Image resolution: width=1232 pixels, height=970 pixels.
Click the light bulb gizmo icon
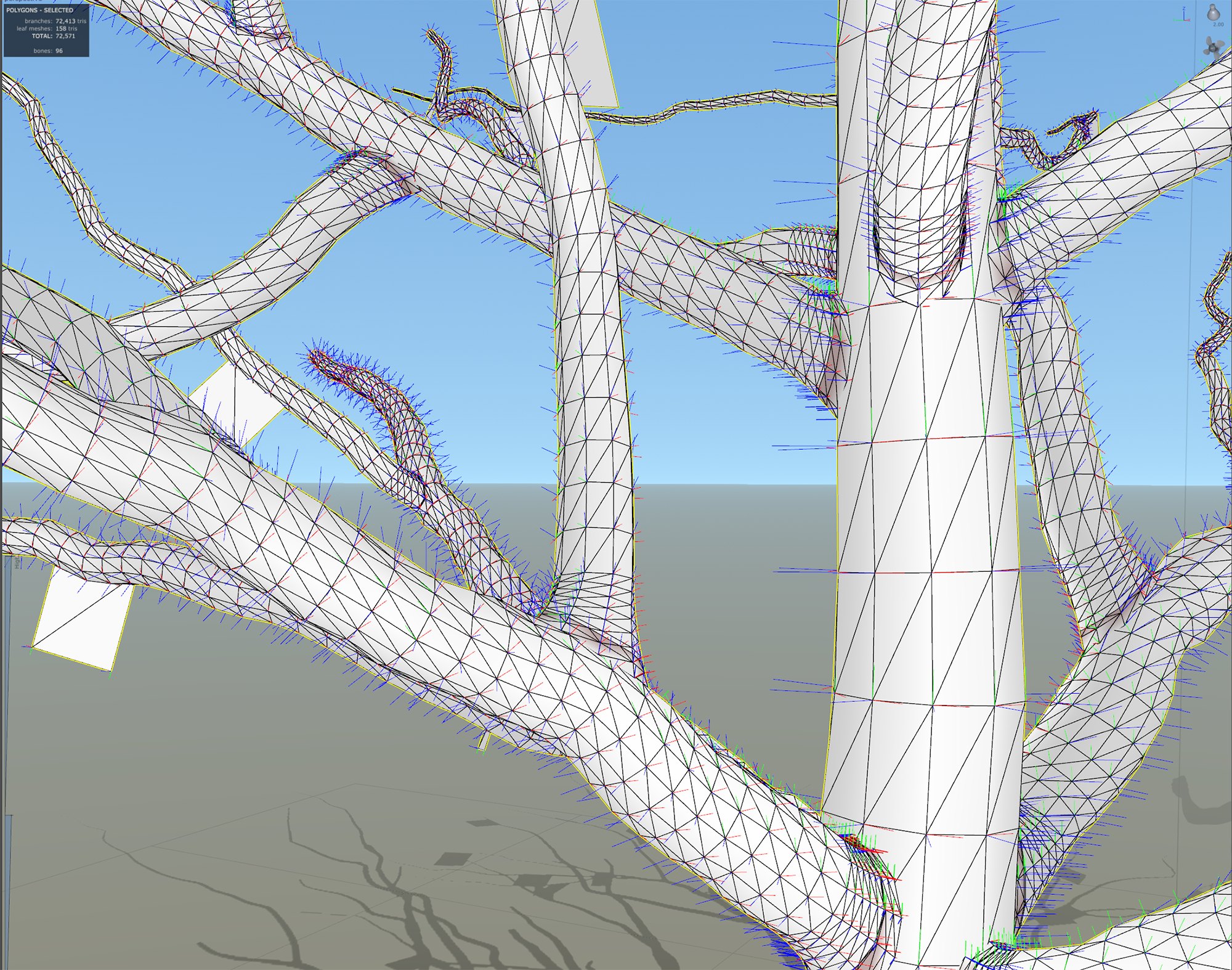[x=1213, y=12]
